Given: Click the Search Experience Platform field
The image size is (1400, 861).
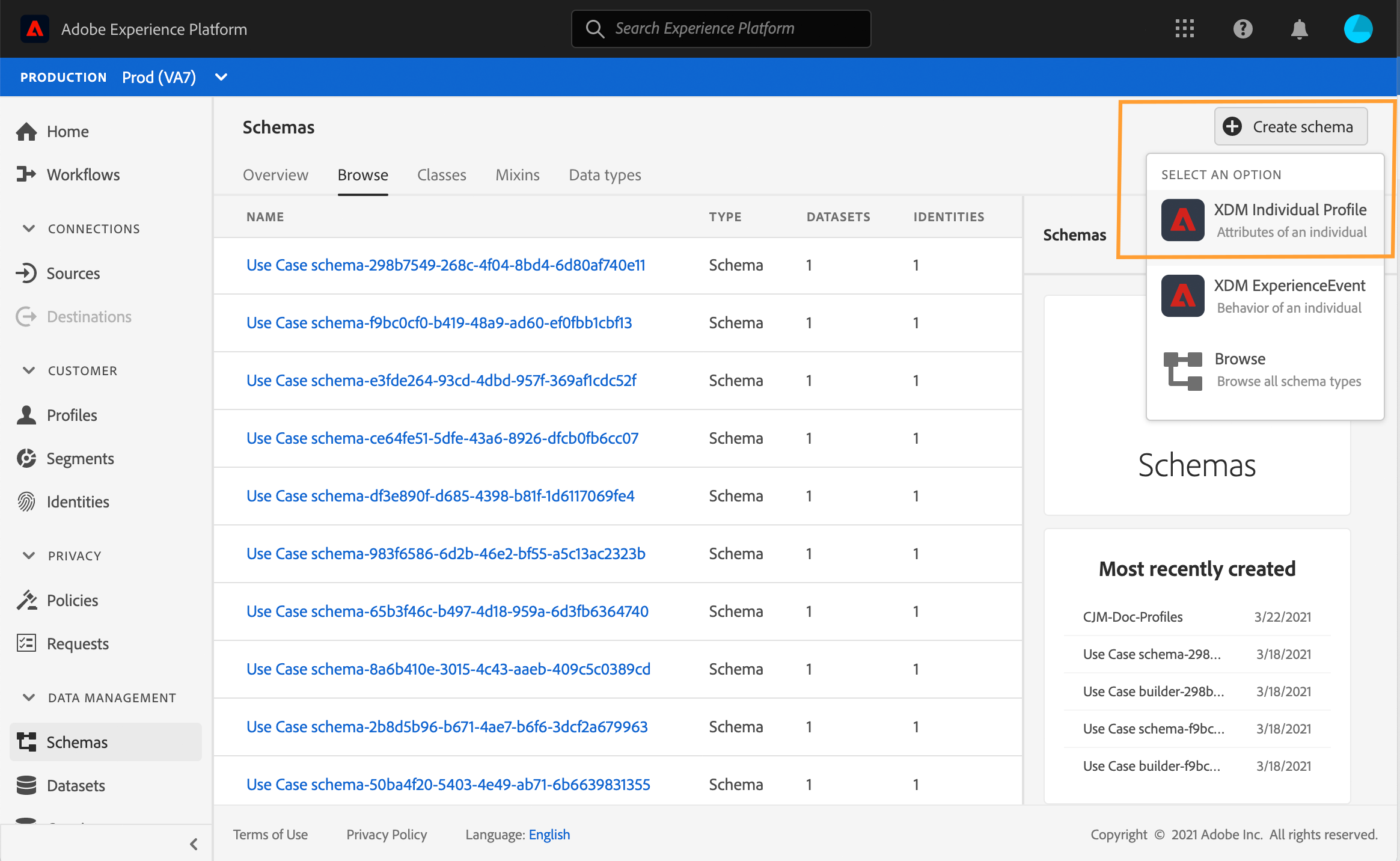Looking at the screenshot, I should coord(721,29).
